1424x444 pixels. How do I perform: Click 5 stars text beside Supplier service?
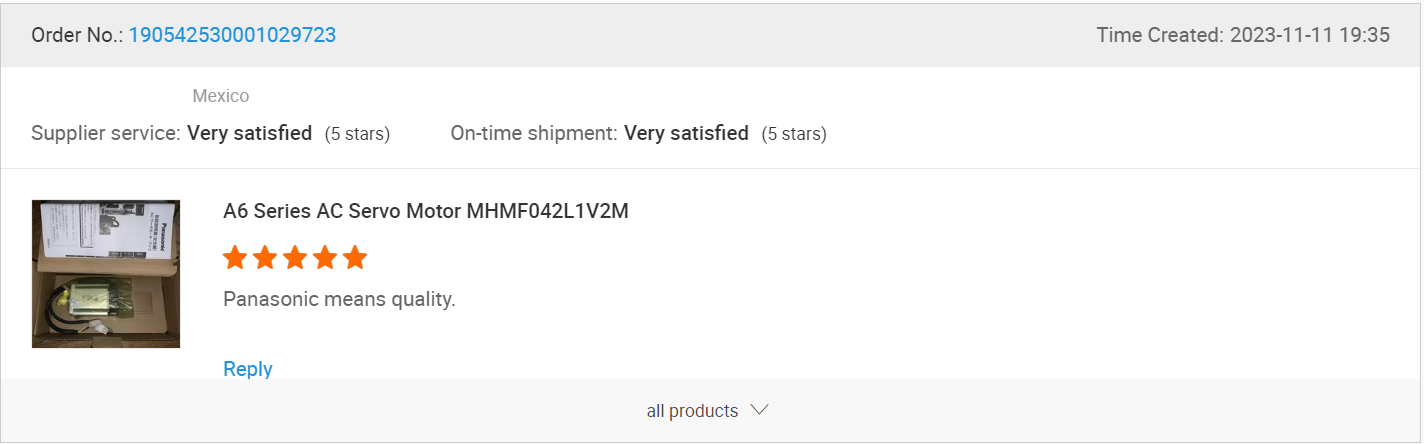[x=357, y=134]
